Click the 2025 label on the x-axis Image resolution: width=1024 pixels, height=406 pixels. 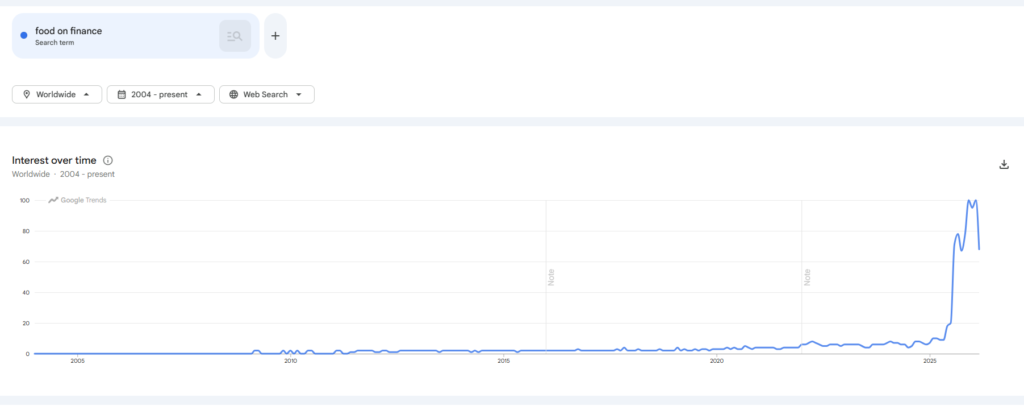point(930,361)
